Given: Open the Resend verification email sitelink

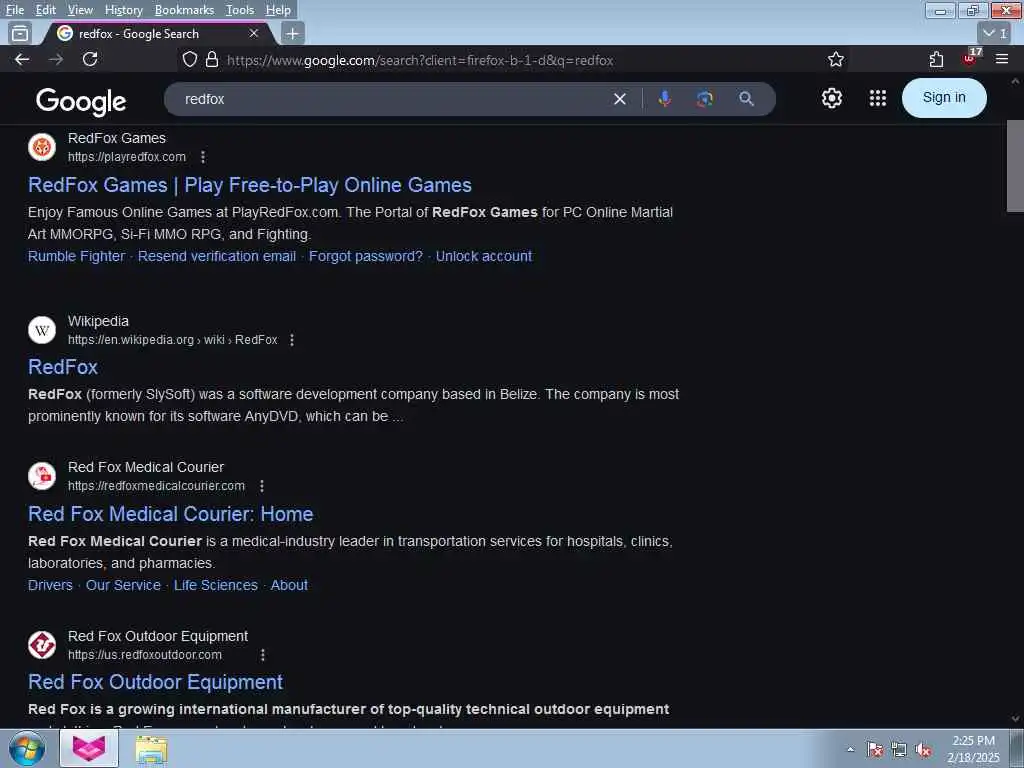Looking at the screenshot, I should (x=217, y=256).
